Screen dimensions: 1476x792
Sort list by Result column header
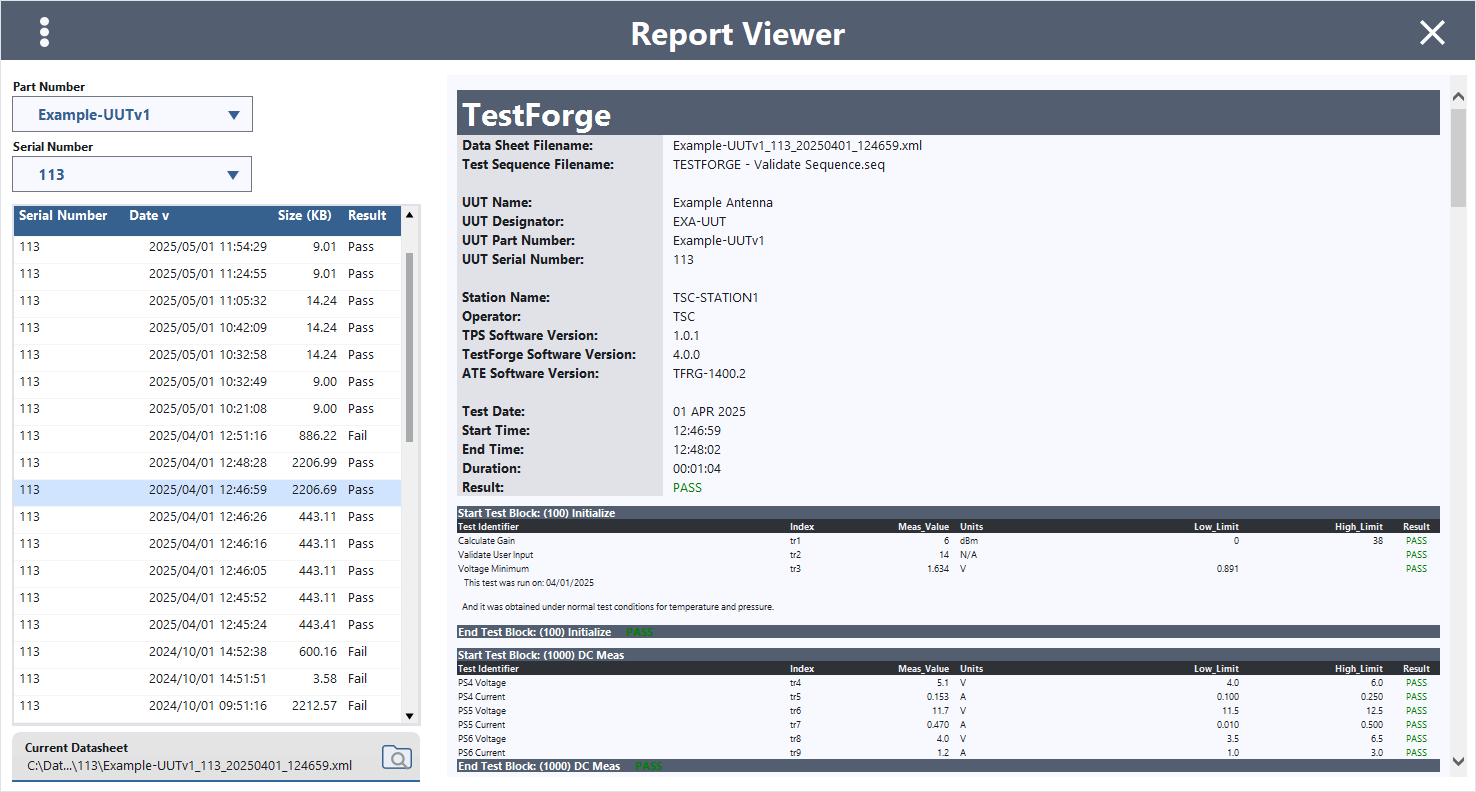click(367, 215)
